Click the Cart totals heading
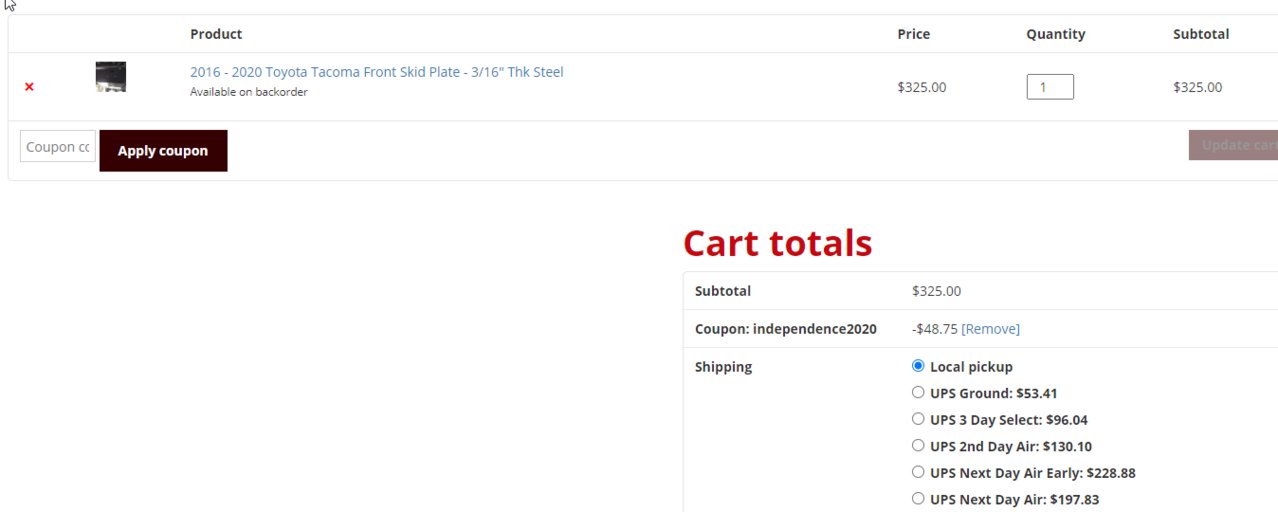Image resolution: width=1278 pixels, height=512 pixels. 778,243
